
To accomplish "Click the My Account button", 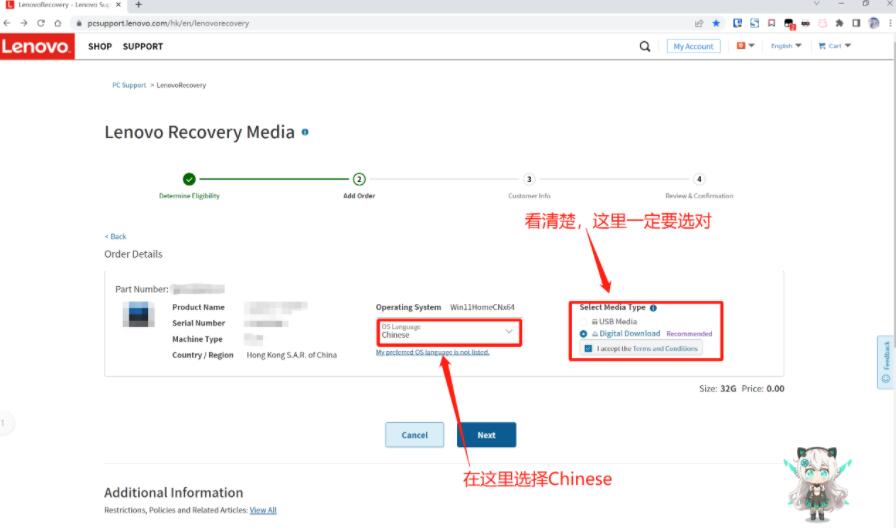I will tap(693, 46).
